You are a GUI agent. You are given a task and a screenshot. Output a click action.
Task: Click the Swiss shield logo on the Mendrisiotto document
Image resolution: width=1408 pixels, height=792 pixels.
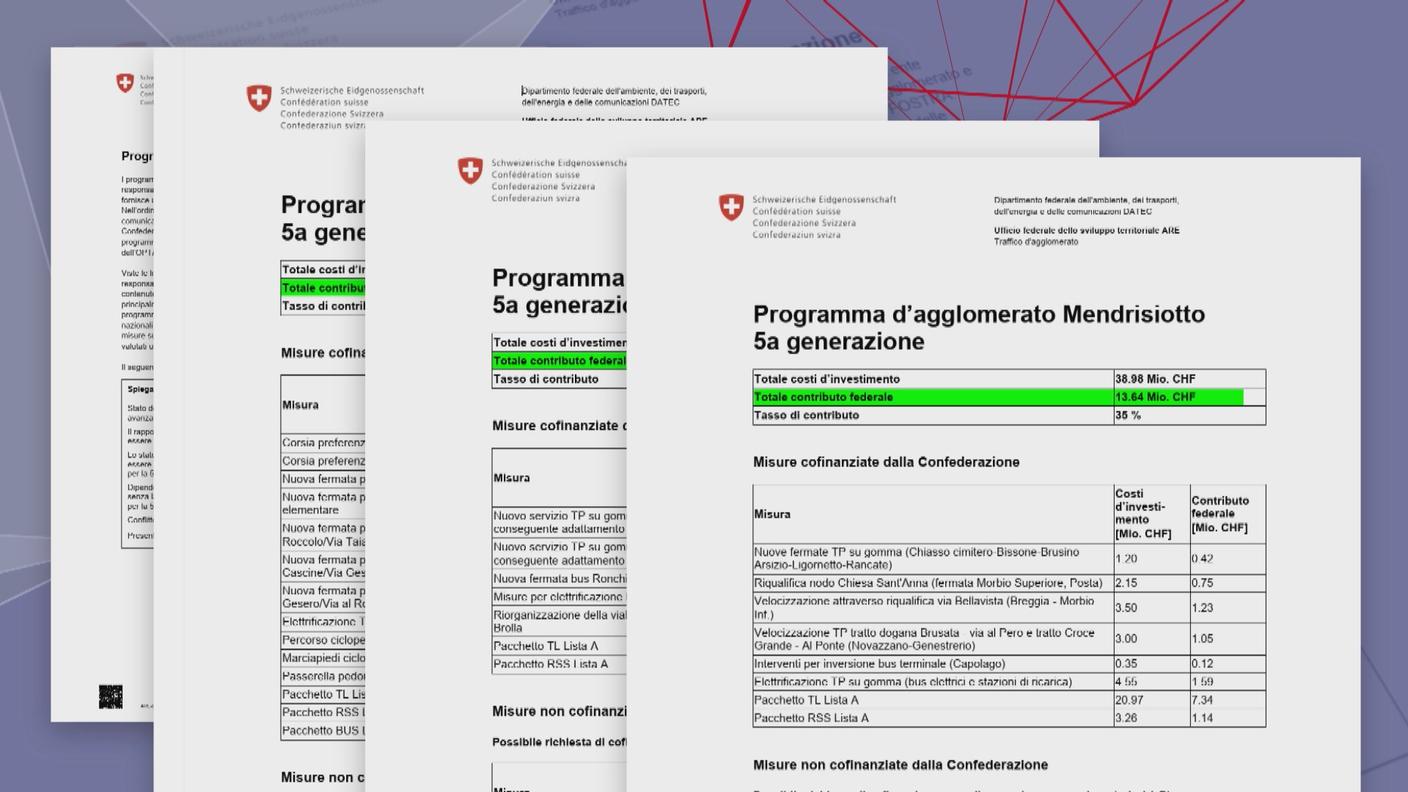(731, 208)
